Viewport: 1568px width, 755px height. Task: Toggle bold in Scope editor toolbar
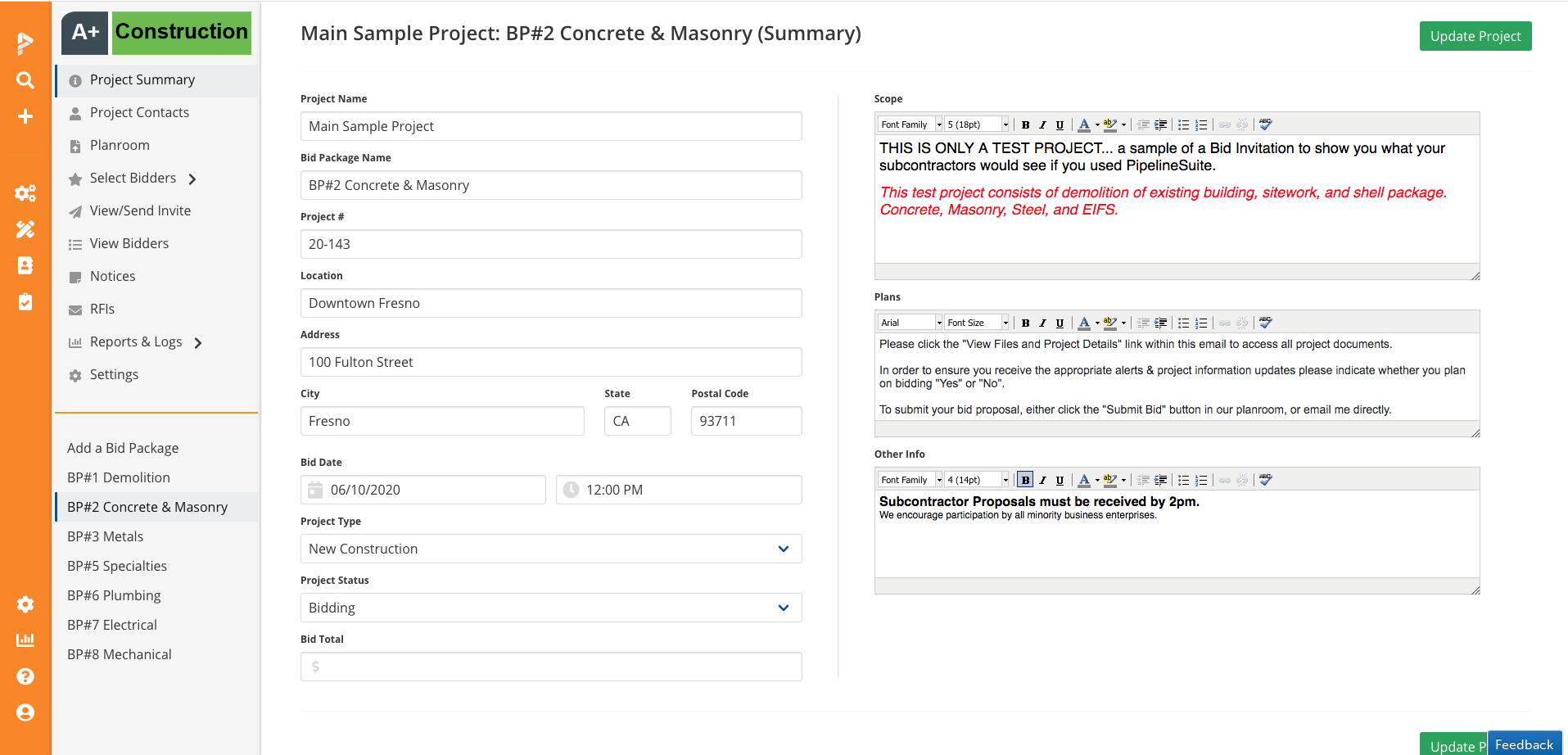tap(1025, 125)
